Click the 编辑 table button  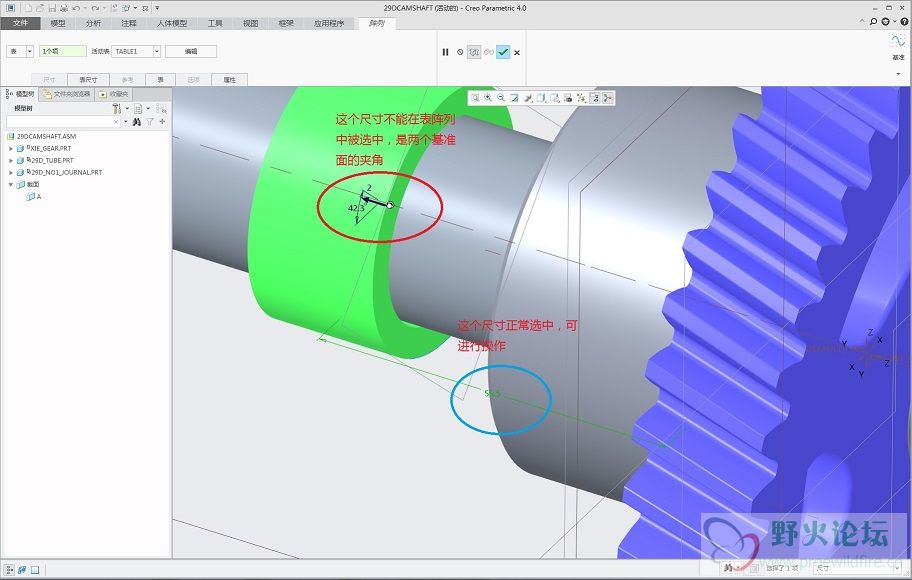click(x=191, y=51)
